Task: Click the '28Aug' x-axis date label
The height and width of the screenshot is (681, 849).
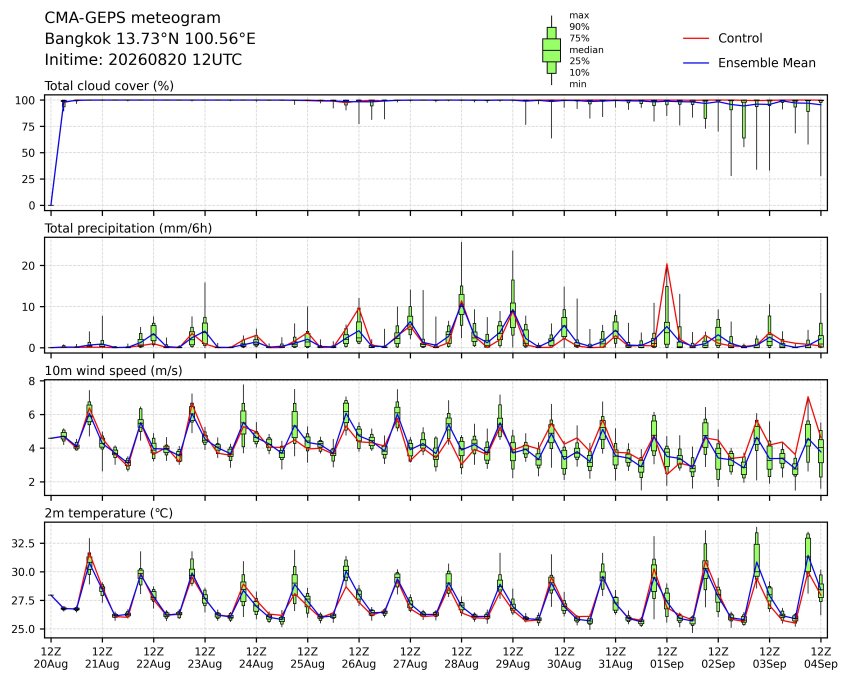Action: [461, 664]
